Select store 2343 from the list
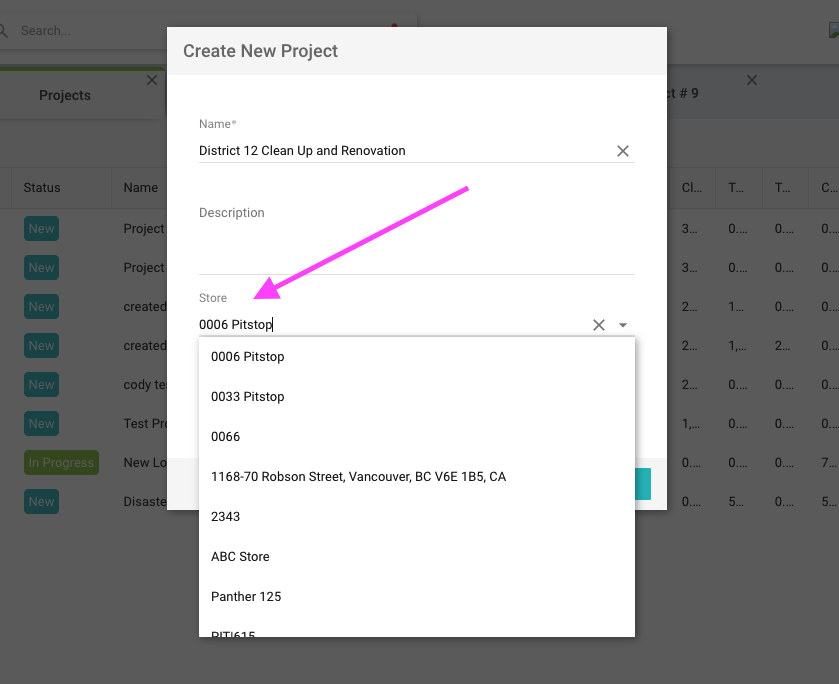Image resolution: width=839 pixels, height=684 pixels. (226, 517)
